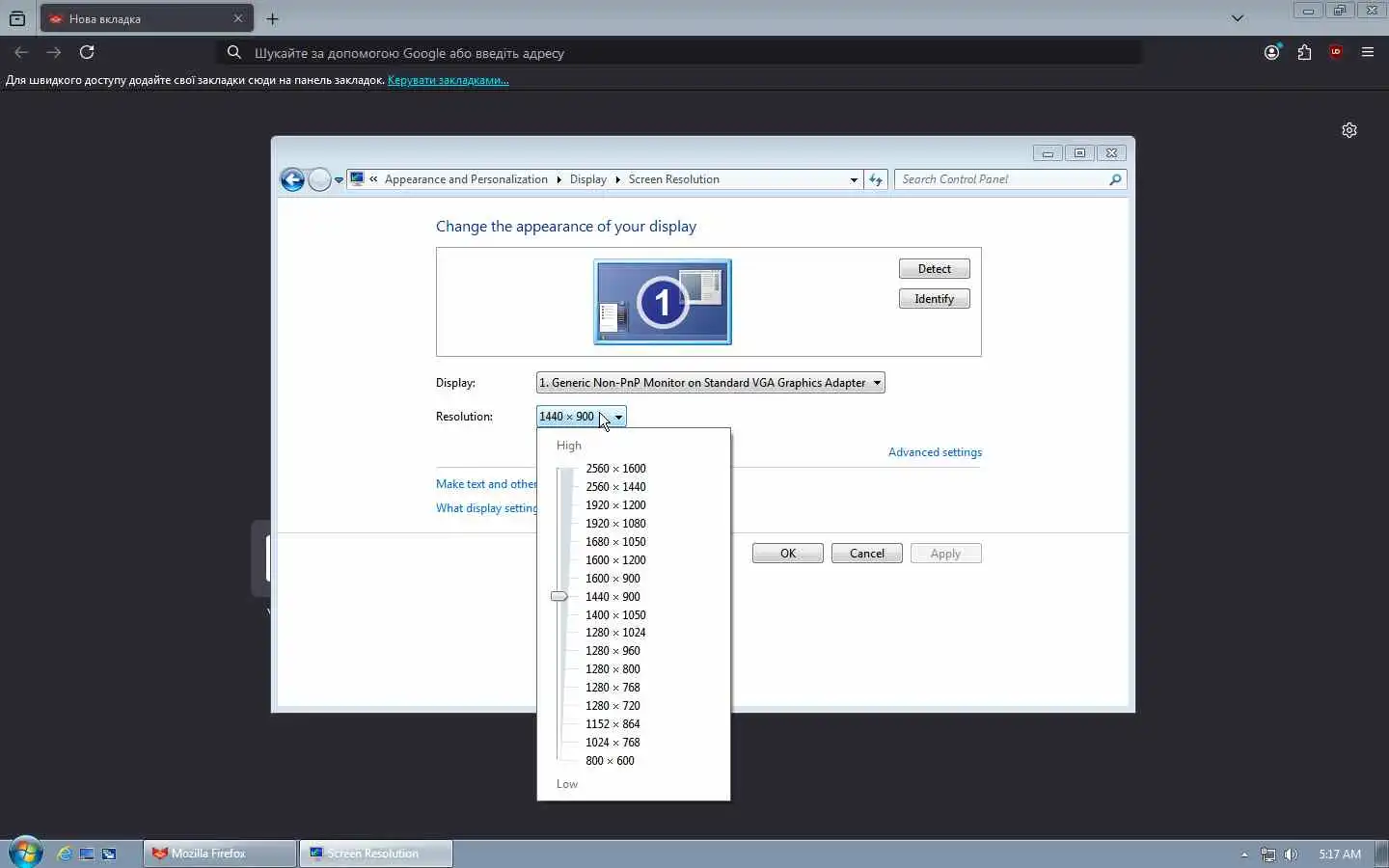The width and height of the screenshot is (1389, 868).
Task: Open the Display monitor dropdown
Action: click(710, 383)
